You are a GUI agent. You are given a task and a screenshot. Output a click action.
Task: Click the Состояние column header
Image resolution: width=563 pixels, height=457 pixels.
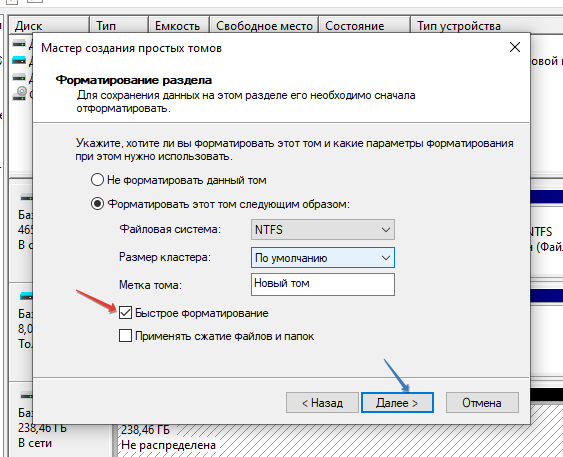coord(364,25)
